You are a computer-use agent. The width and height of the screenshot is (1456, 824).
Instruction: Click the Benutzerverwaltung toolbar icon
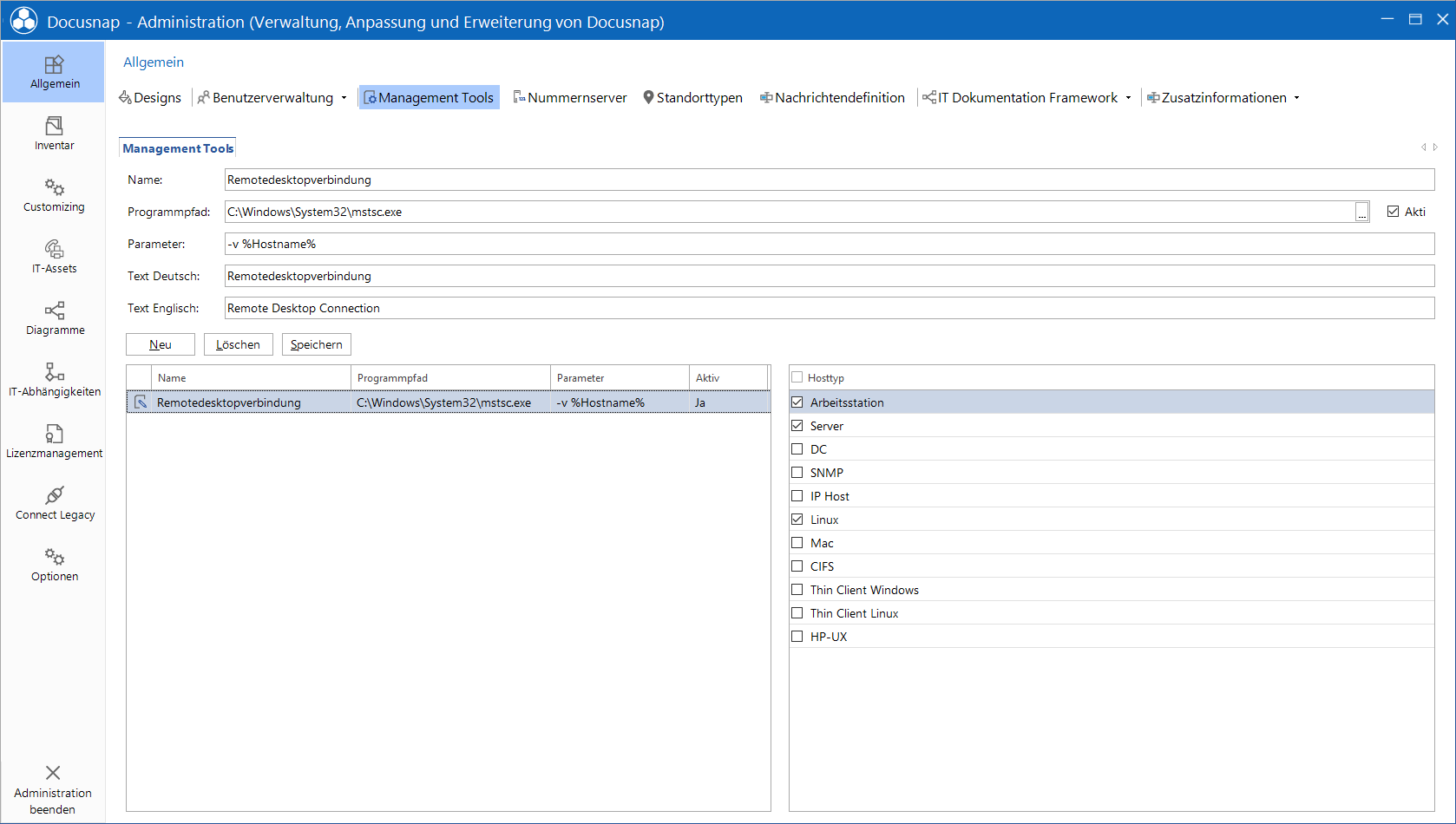coord(204,97)
